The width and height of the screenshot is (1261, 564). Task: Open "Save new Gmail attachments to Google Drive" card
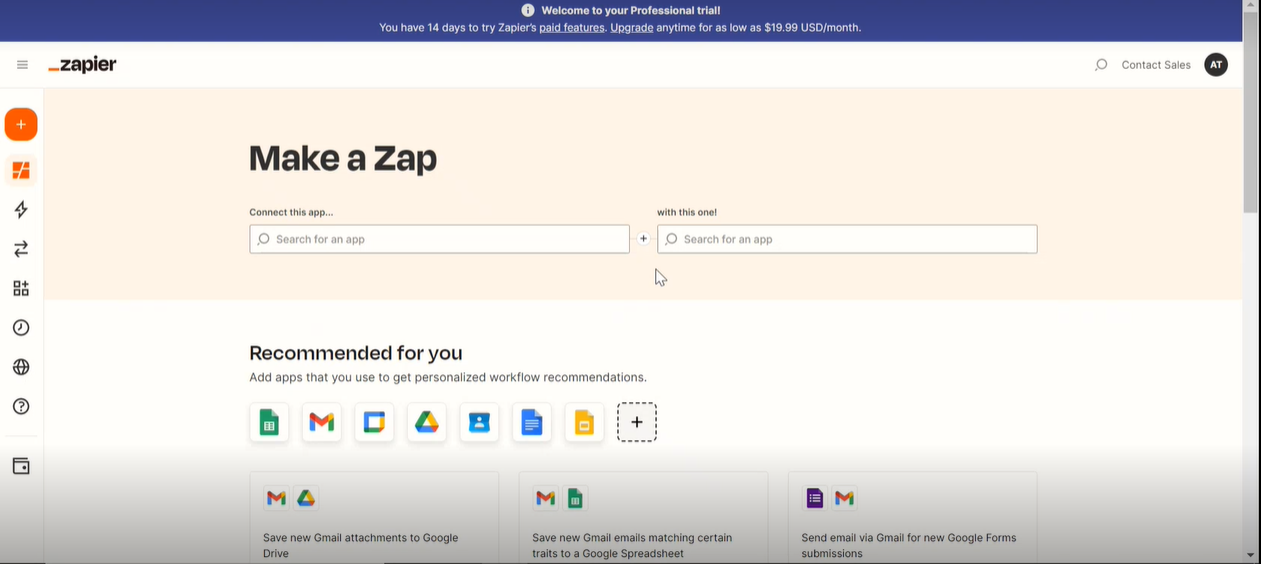(x=374, y=518)
